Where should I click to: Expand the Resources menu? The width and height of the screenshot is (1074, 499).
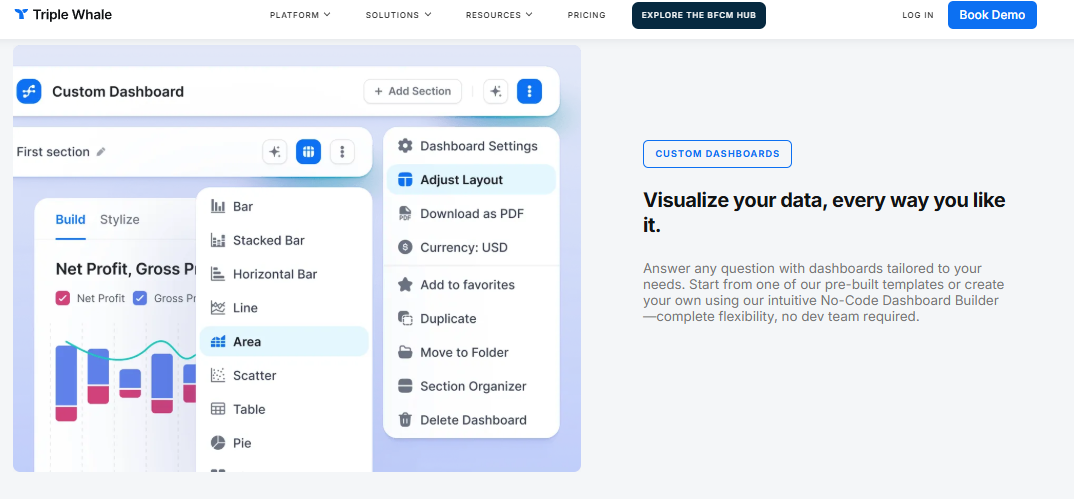pyautogui.click(x=499, y=15)
